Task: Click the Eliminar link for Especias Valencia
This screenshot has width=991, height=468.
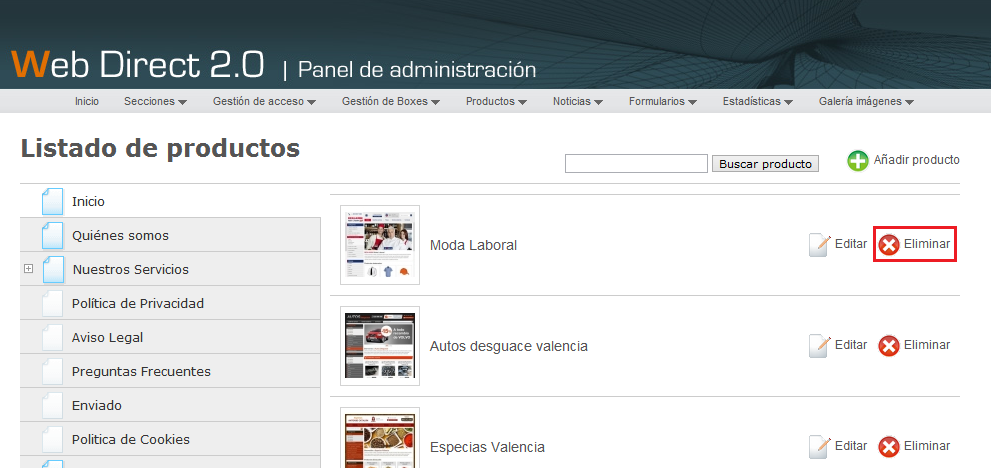Action: click(x=927, y=446)
